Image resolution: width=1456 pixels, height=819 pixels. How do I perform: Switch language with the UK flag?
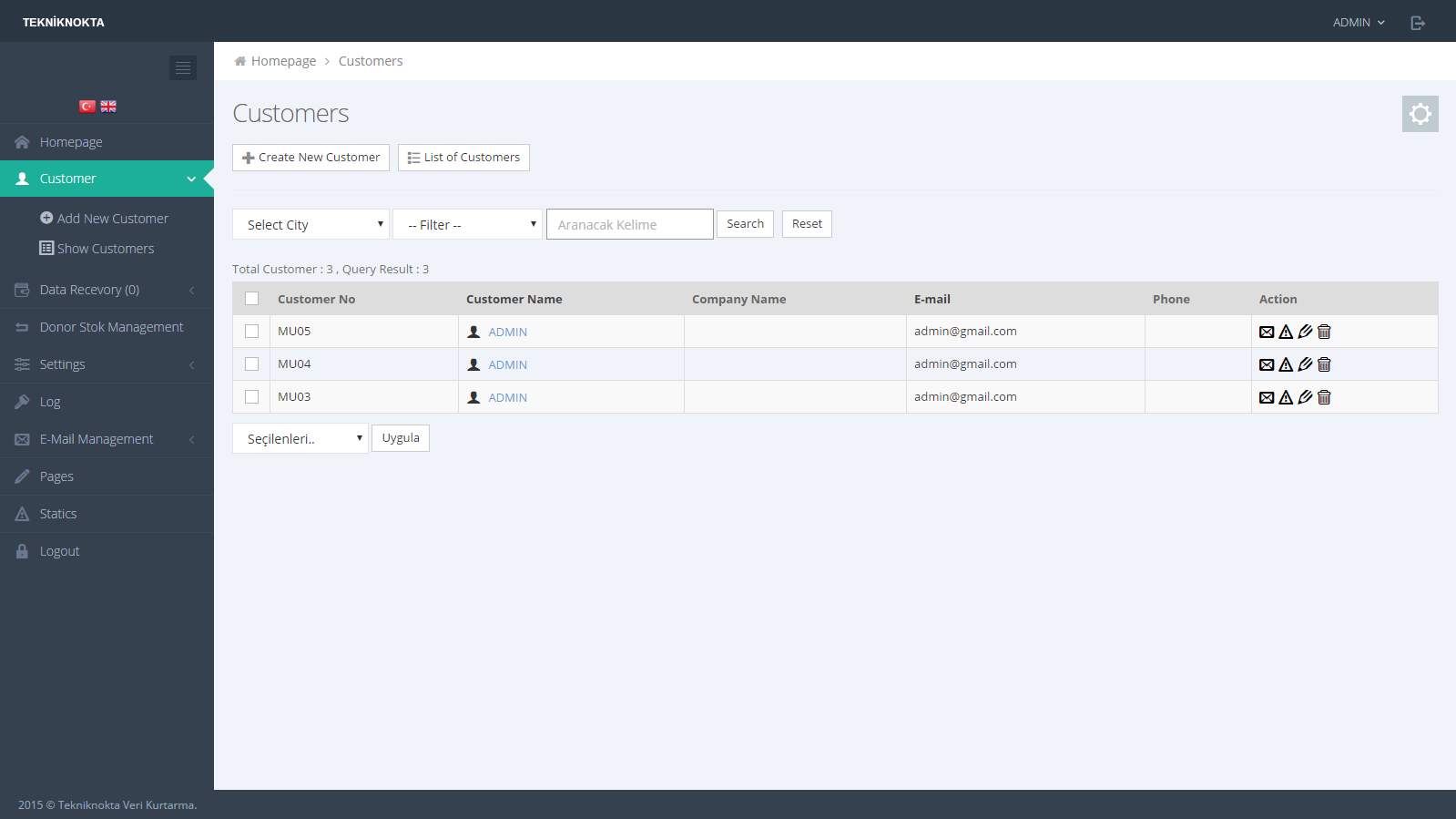point(108,107)
